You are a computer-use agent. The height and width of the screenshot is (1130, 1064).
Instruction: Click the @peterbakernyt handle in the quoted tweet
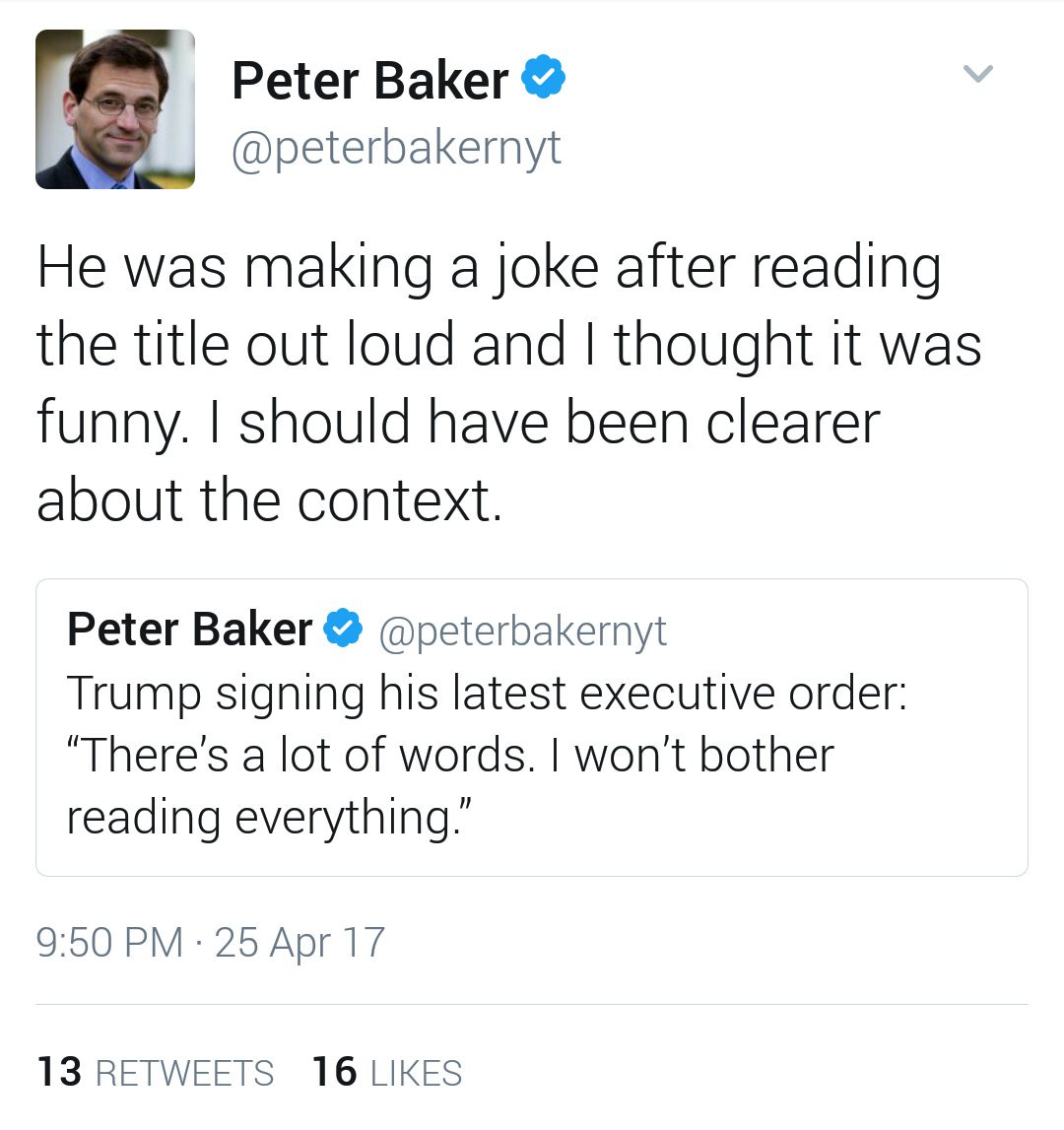522,631
